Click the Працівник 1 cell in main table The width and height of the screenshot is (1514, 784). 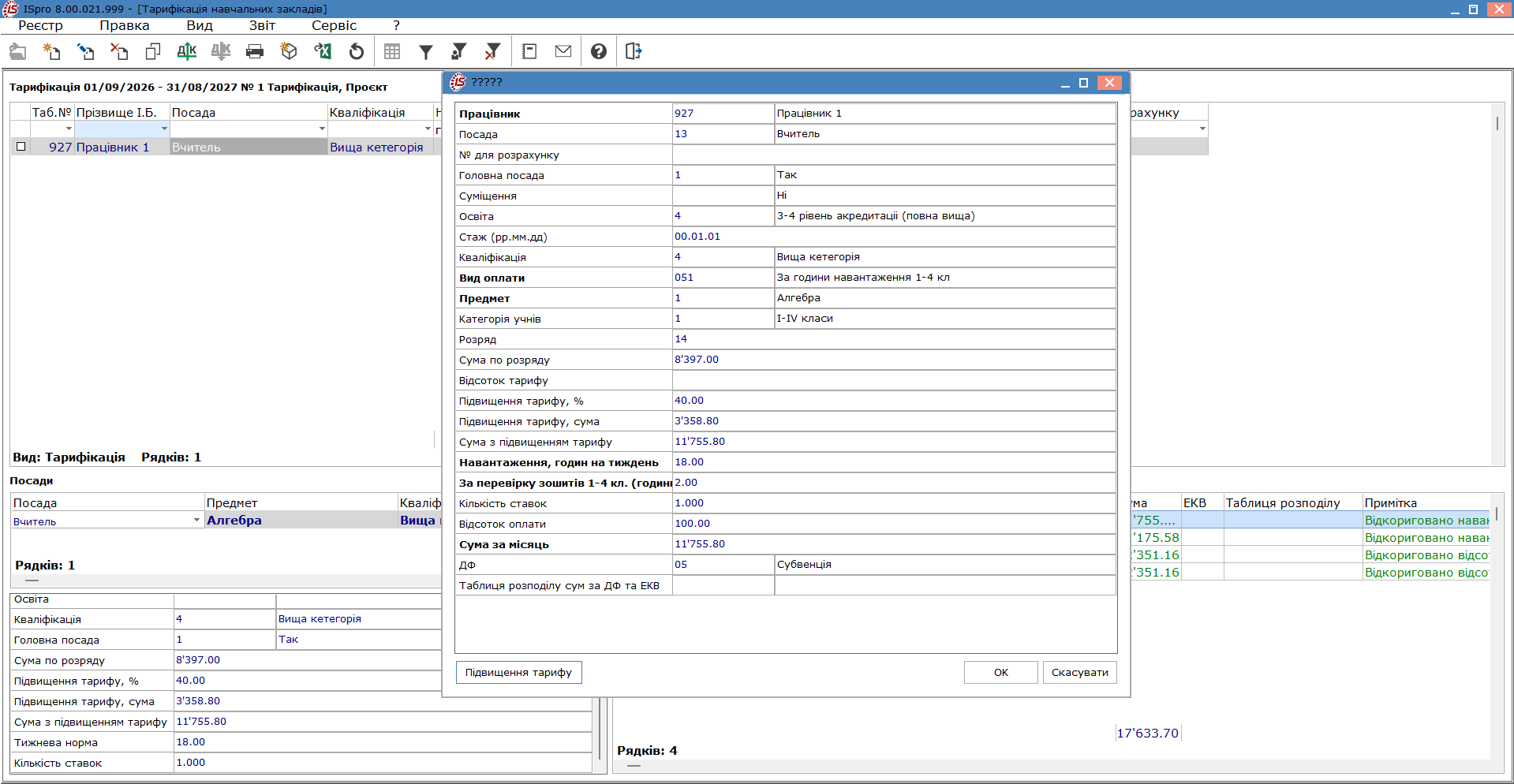pyautogui.click(x=121, y=147)
